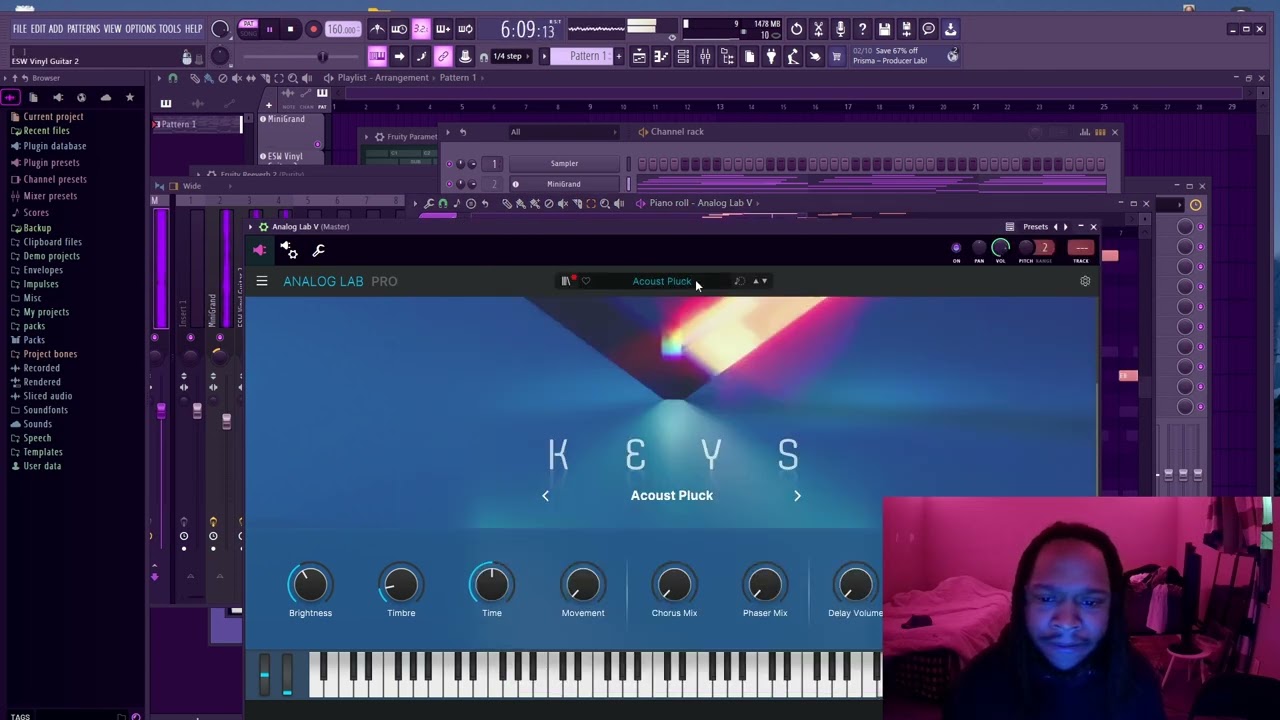The width and height of the screenshot is (1280, 720).
Task: Click the shopping cart content library icon
Action: (837, 57)
